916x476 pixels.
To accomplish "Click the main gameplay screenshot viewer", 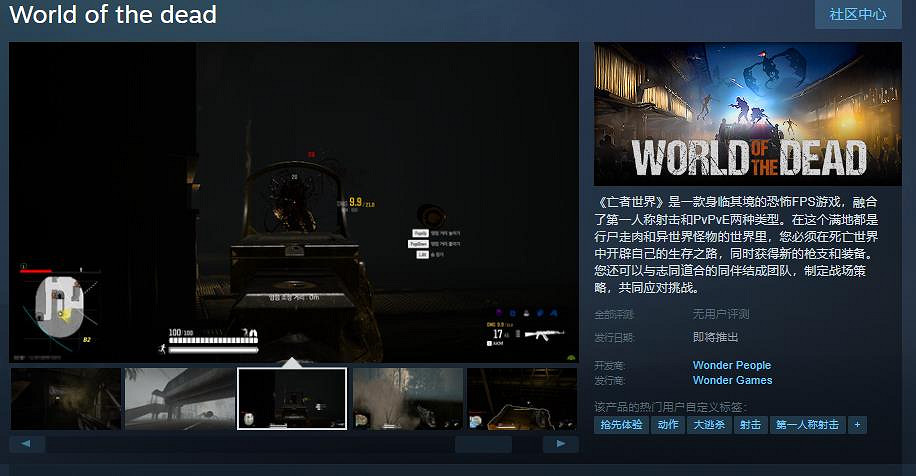I will pos(294,202).
